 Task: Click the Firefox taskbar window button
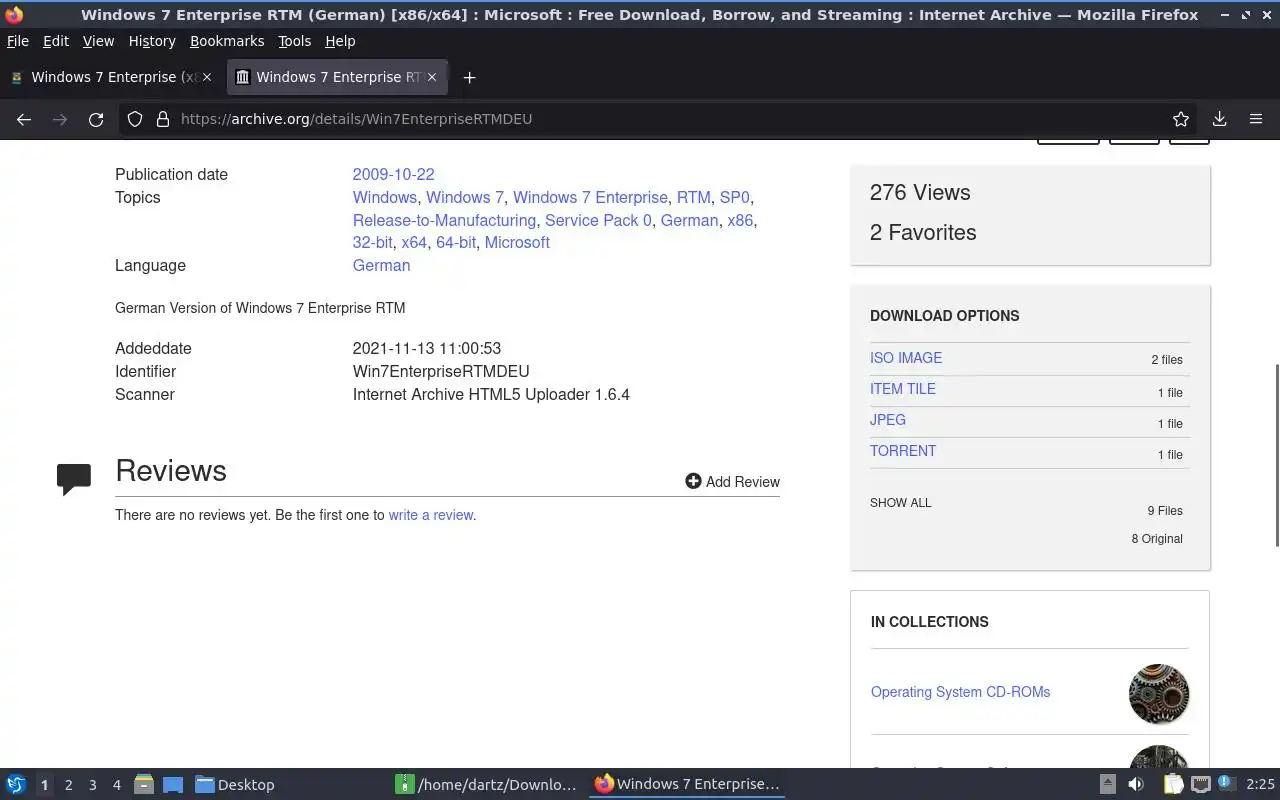[x=686, y=784]
